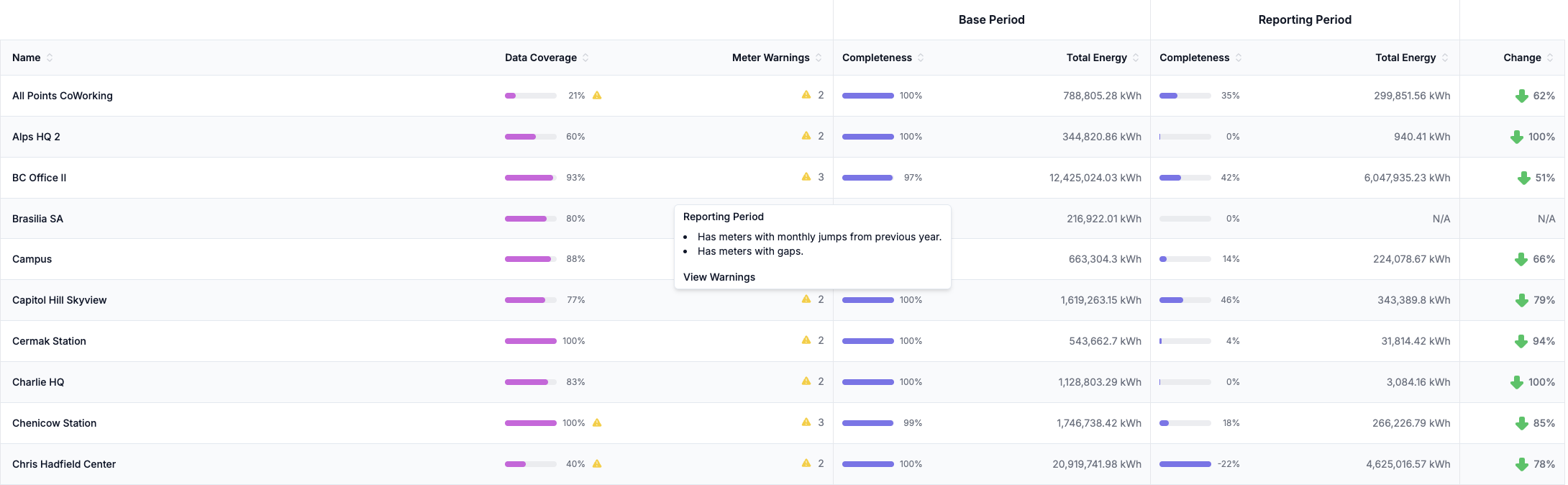The height and width of the screenshot is (485, 1568).
Task: Click the BC Office II meter warnings icon
Action: pyautogui.click(x=806, y=176)
